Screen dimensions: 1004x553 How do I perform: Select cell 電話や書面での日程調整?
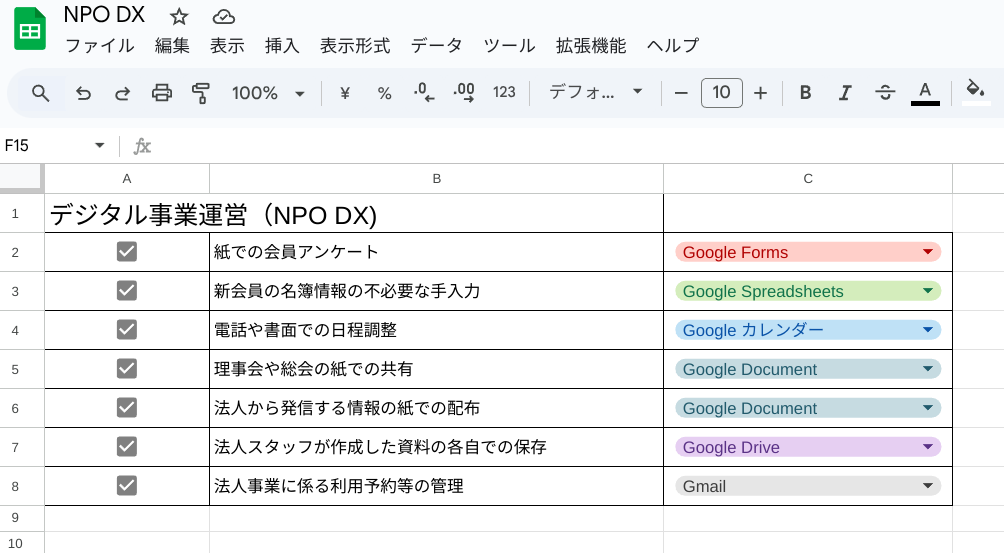[437, 330]
